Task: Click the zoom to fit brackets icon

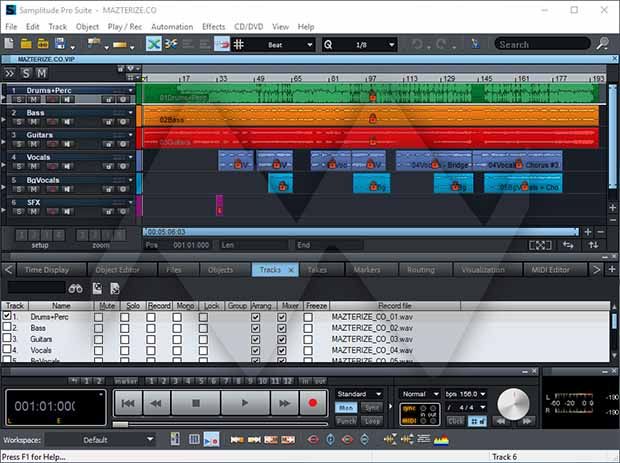Action: click(540, 245)
